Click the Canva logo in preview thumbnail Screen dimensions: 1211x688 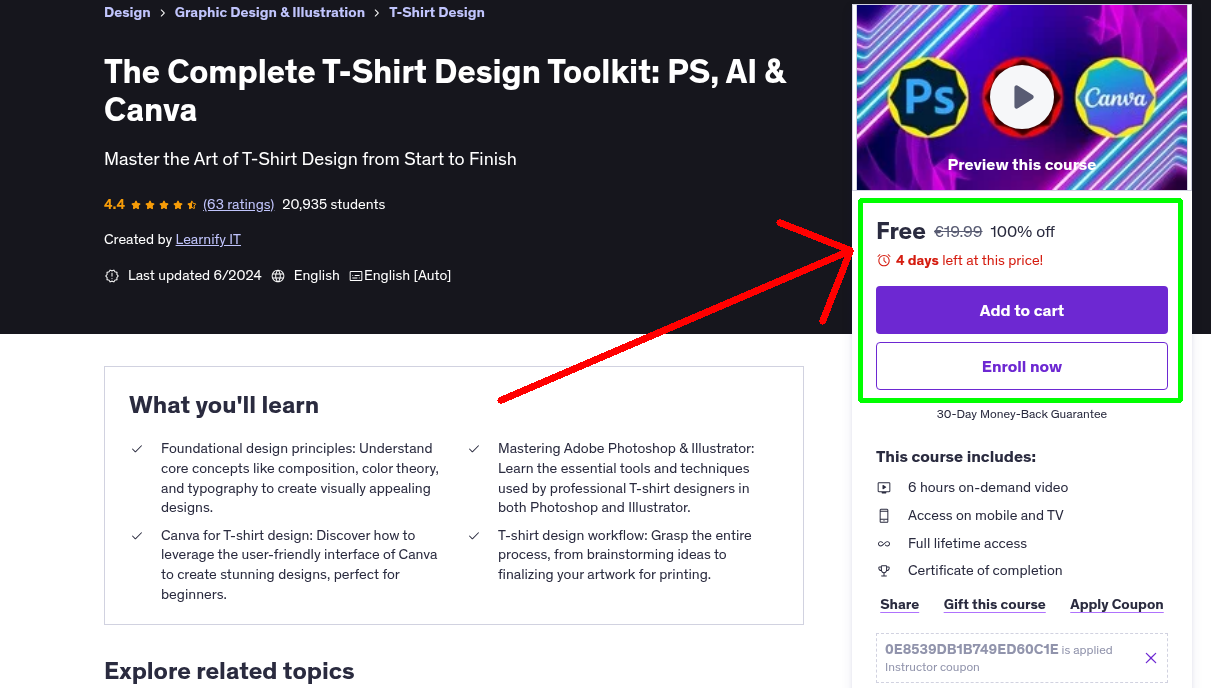[x=1116, y=98]
